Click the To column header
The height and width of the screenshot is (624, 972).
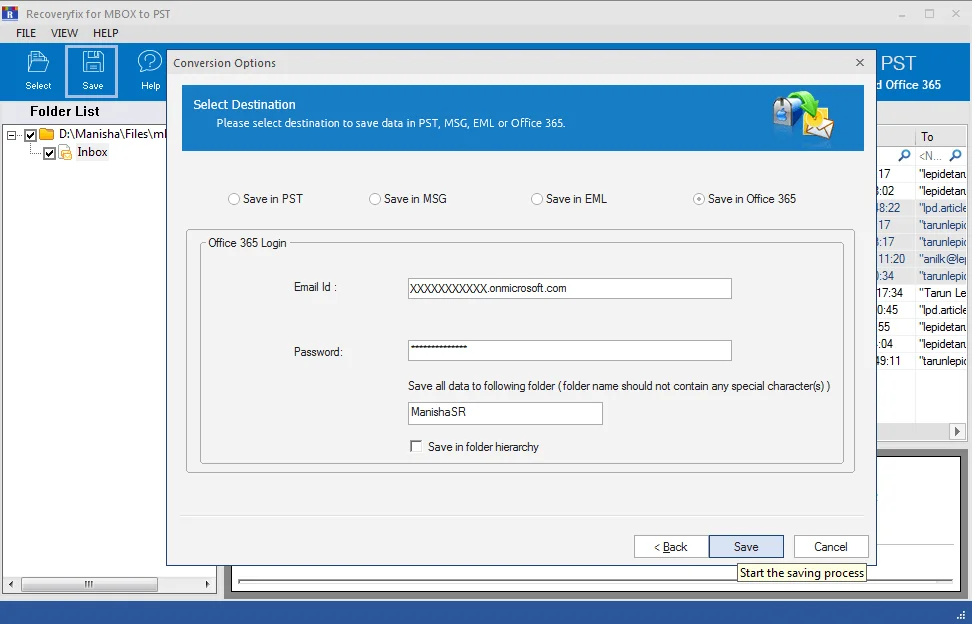tap(941, 137)
